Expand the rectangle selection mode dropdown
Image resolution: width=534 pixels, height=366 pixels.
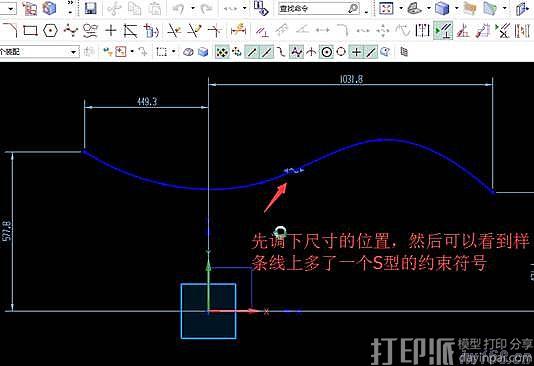[174, 52]
